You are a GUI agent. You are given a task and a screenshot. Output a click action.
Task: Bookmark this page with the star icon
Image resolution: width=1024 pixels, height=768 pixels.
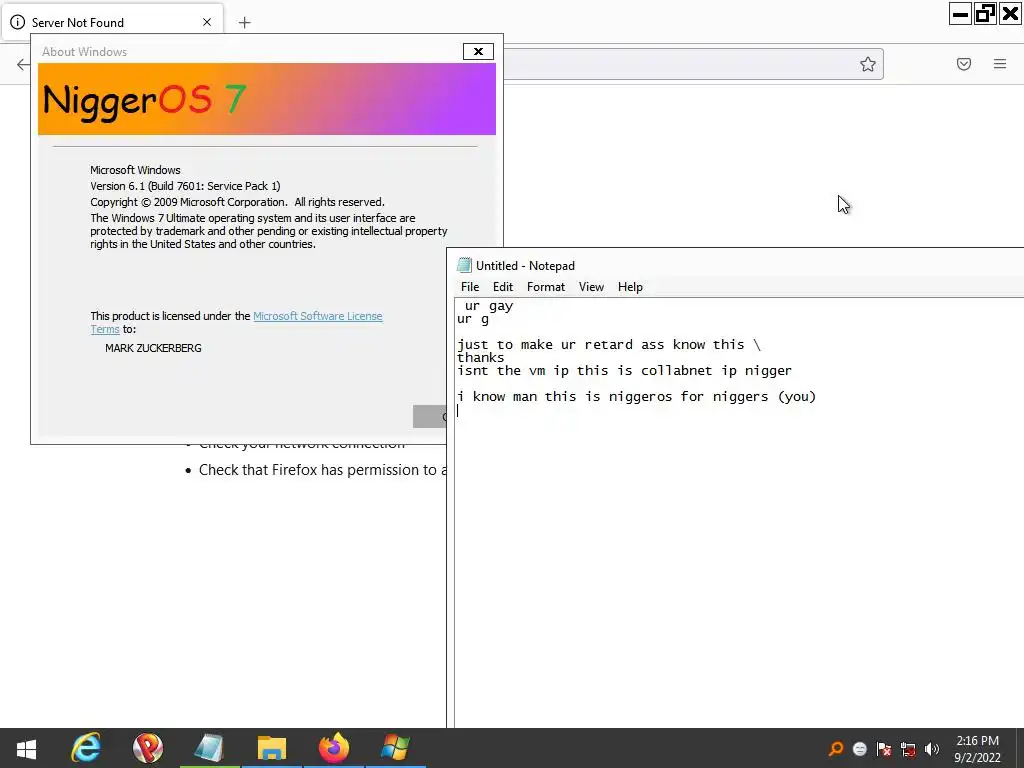click(x=867, y=64)
